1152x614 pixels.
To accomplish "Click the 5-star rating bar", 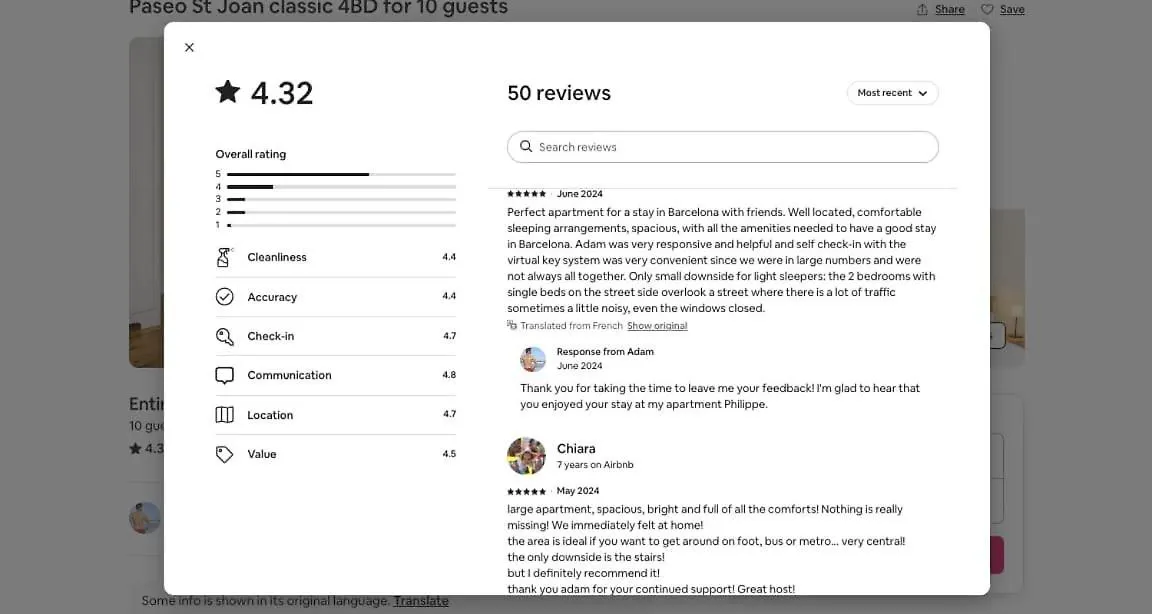I will [341, 174].
